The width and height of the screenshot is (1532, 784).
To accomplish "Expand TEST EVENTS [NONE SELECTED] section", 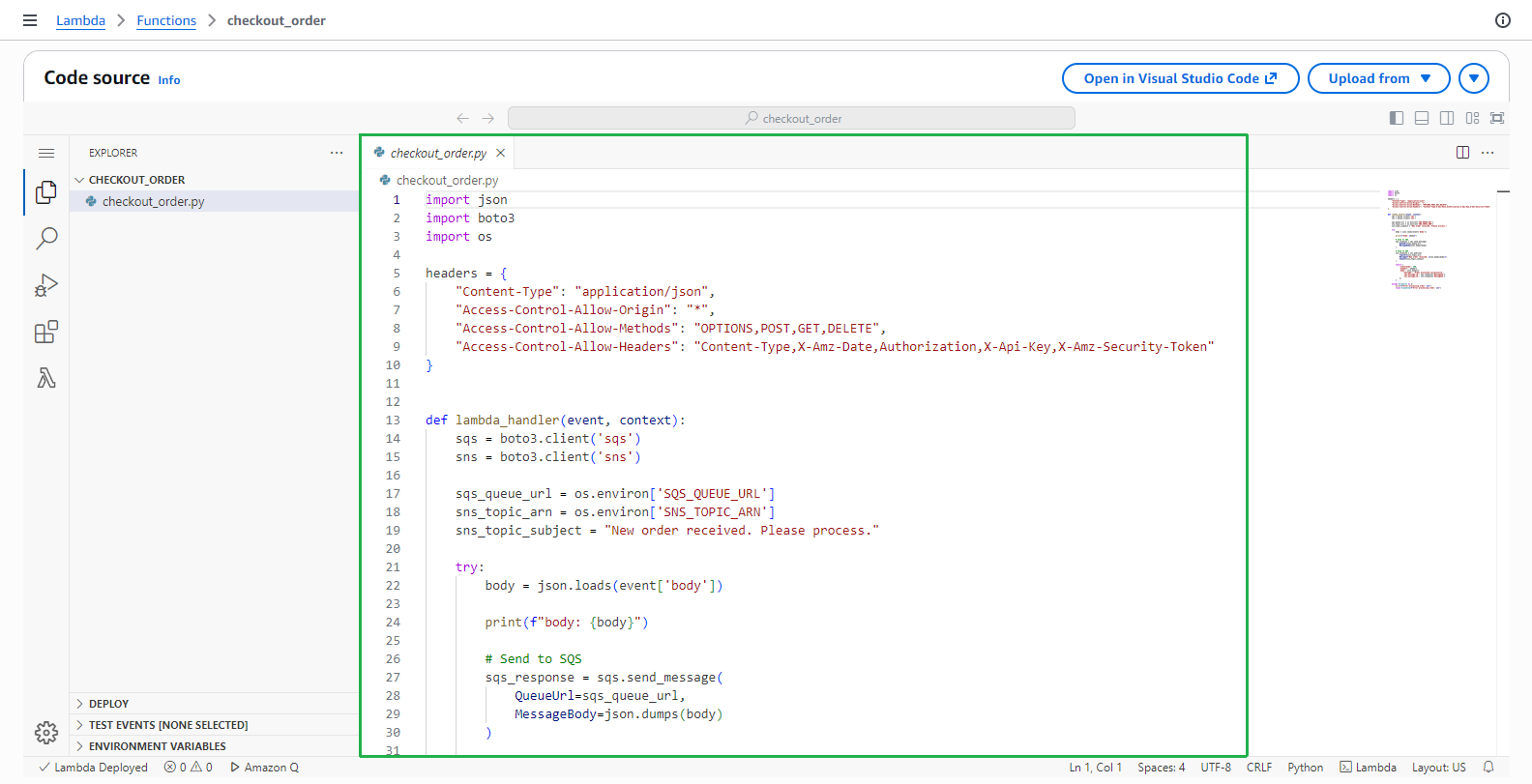I will coord(213,725).
